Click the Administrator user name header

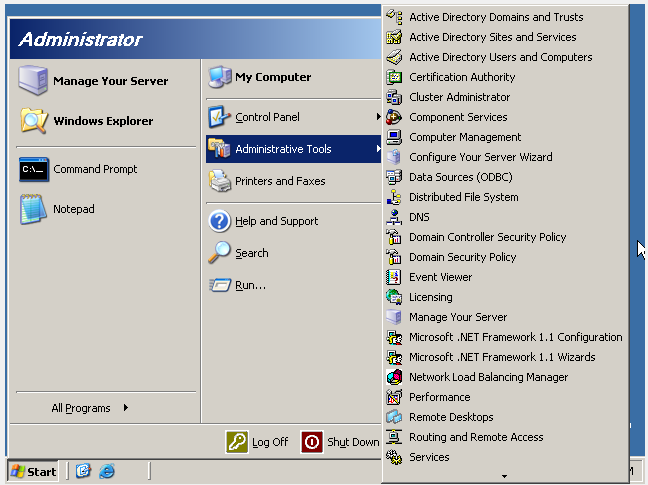coord(81,39)
